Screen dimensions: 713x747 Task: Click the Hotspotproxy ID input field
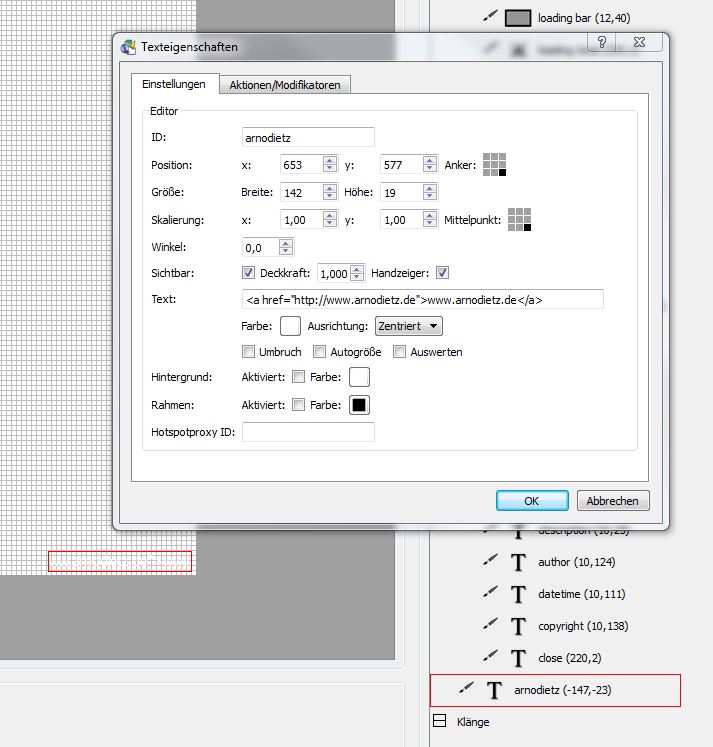click(x=308, y=432)
